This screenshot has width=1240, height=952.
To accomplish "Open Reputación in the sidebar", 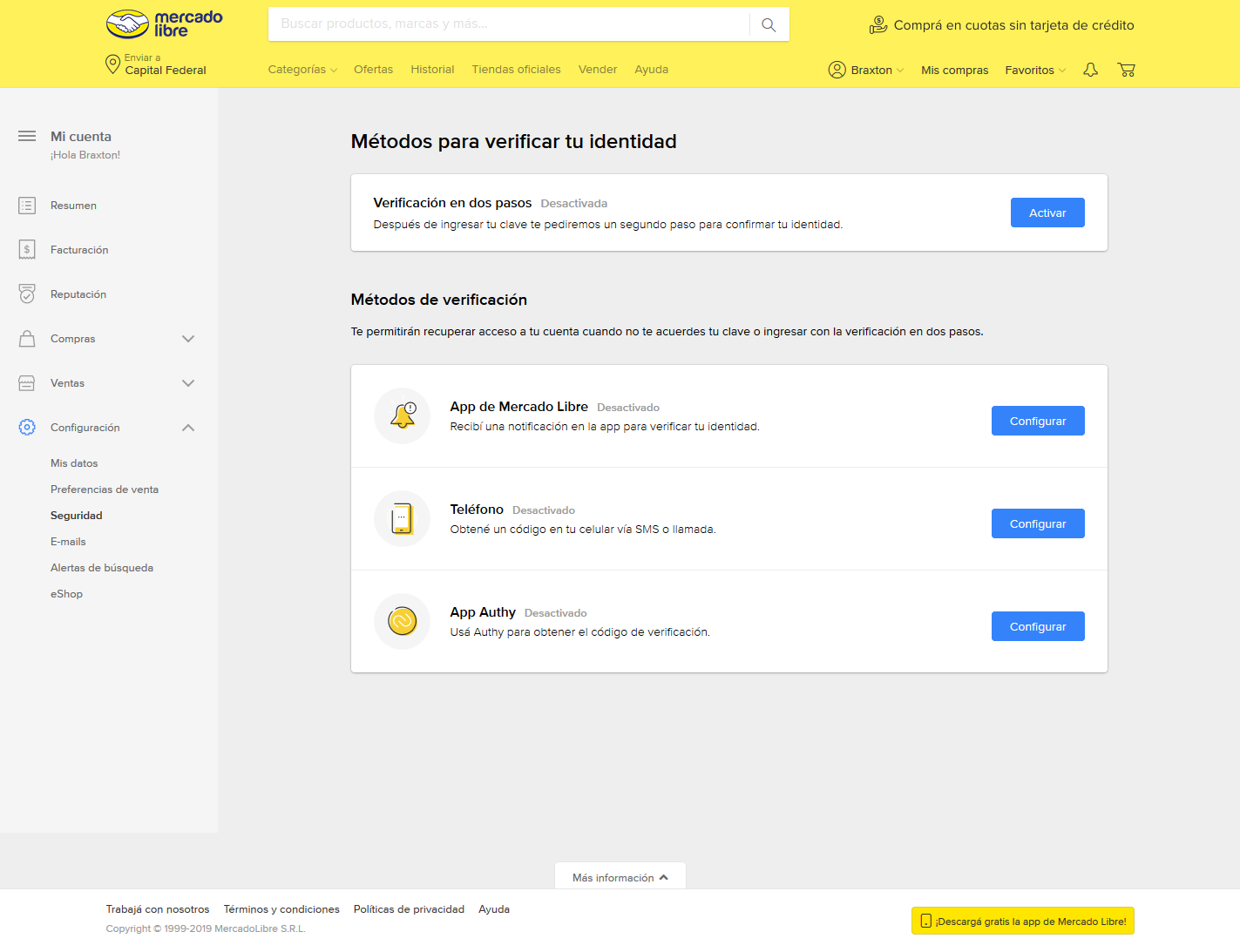I will pos(78,294).
